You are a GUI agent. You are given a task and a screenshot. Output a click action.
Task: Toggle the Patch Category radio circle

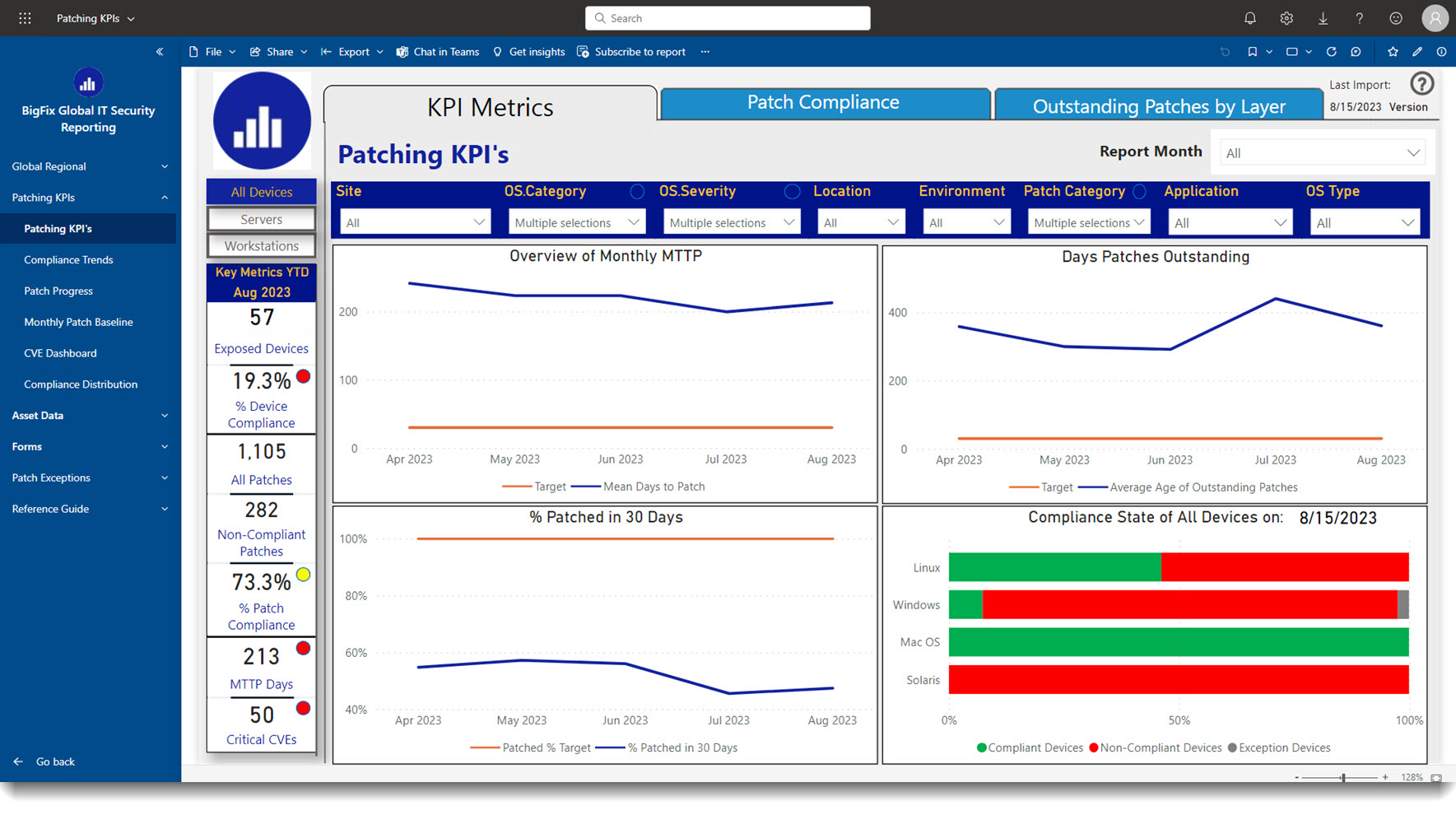tap(1139, 191)
